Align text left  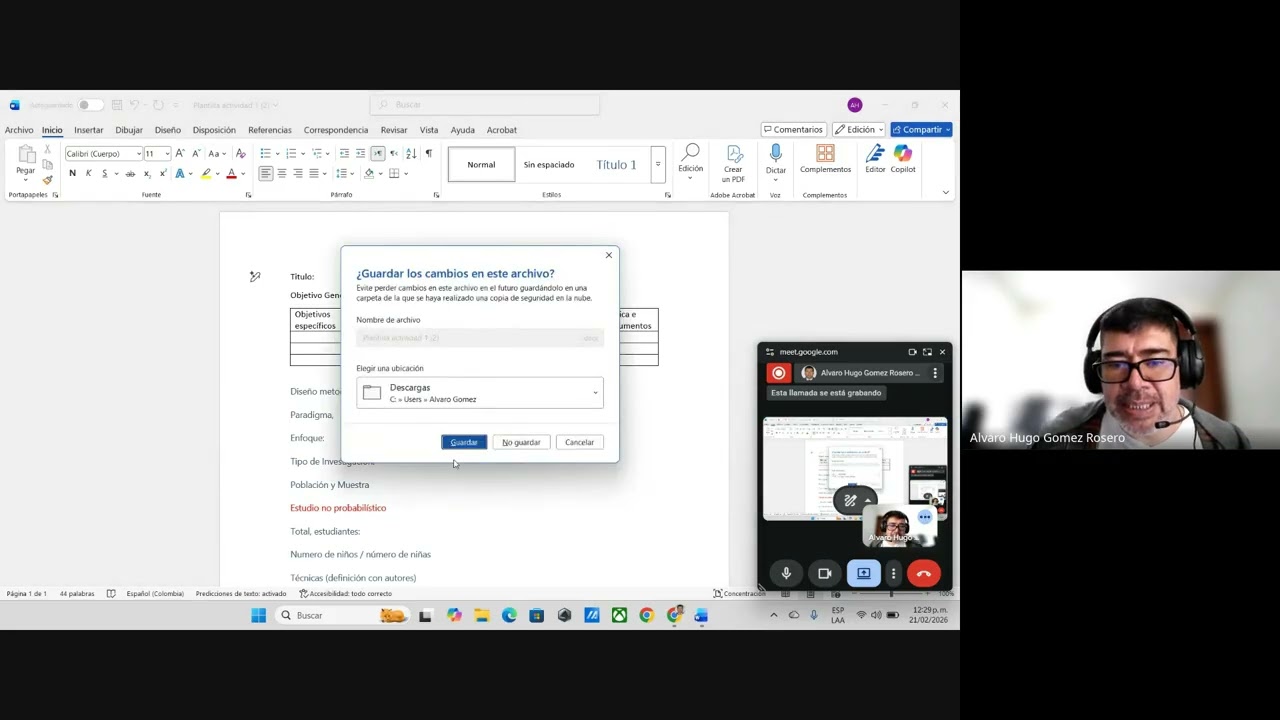265,174
